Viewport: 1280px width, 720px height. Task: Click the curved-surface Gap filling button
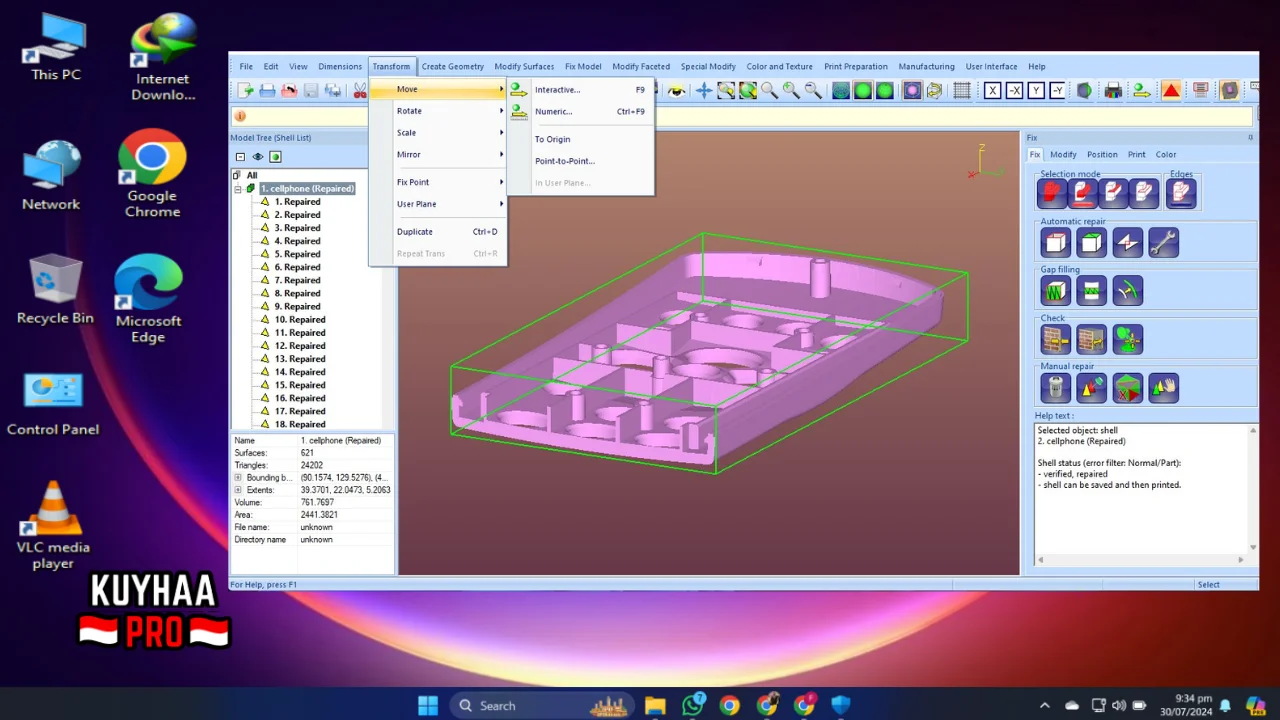(x=1127, y=291)
